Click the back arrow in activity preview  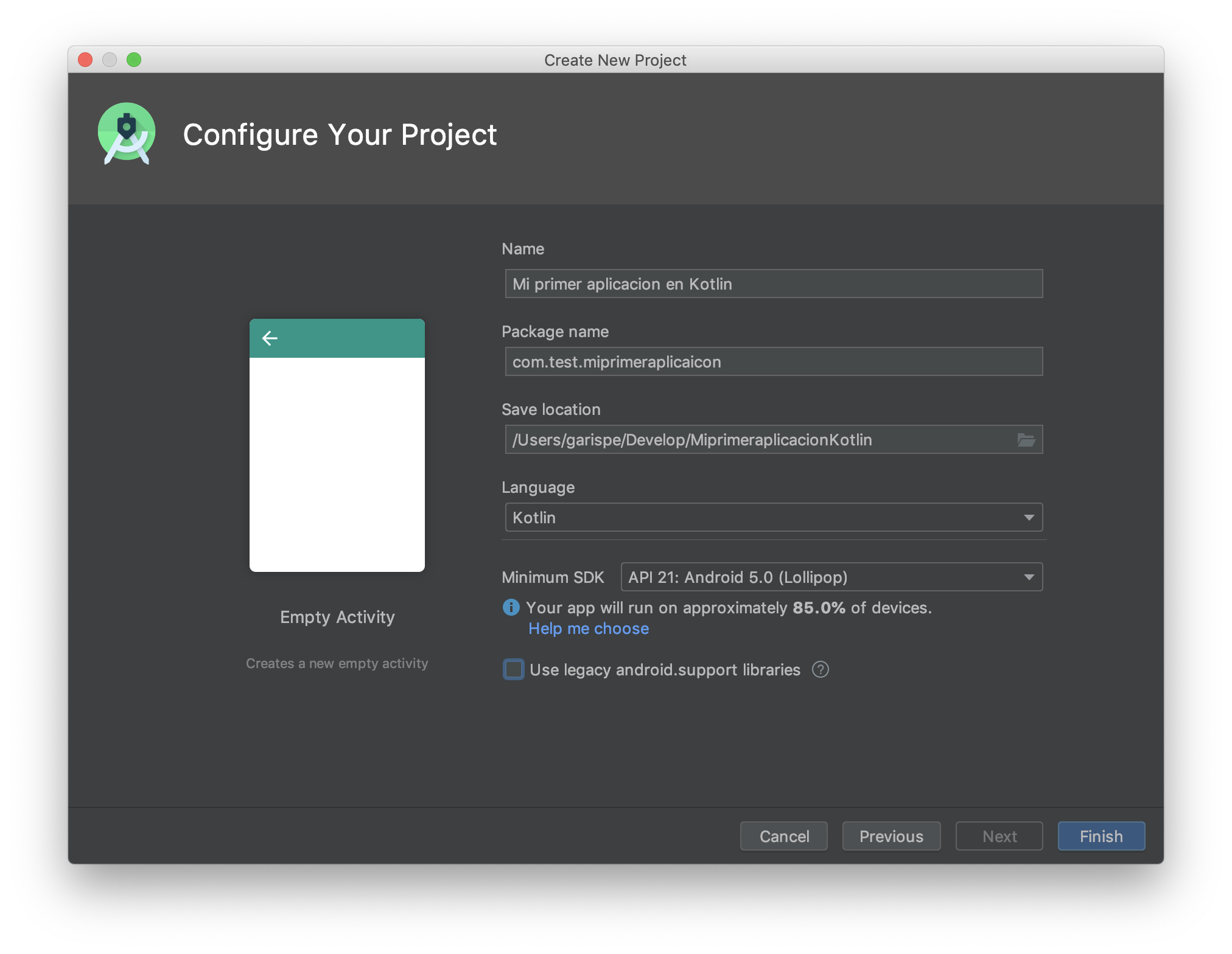270,338
